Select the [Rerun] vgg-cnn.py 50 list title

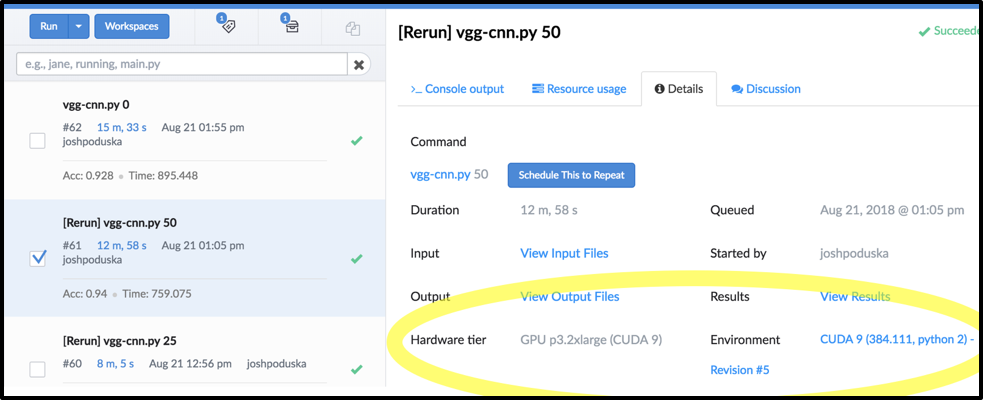coord(120,223)
